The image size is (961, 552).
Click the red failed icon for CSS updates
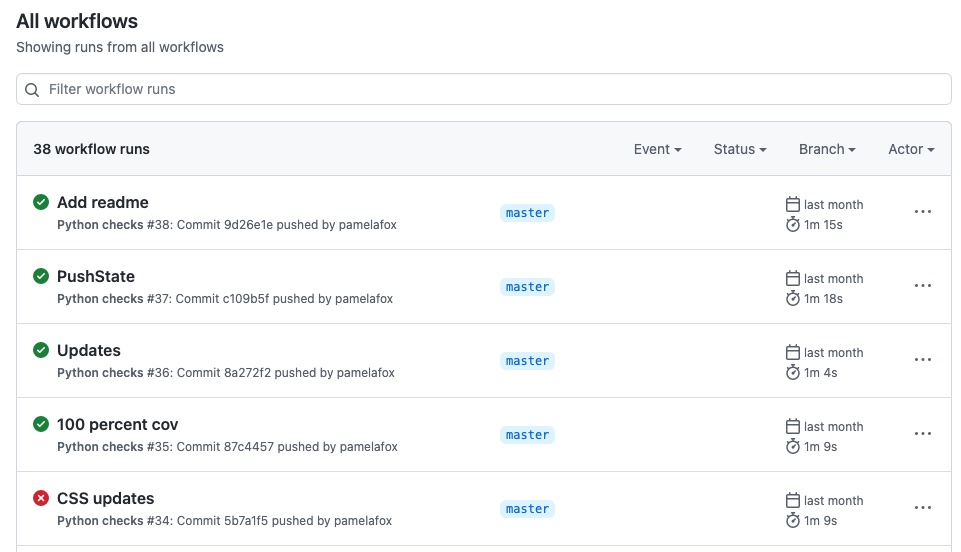click(x=41, y=498)
